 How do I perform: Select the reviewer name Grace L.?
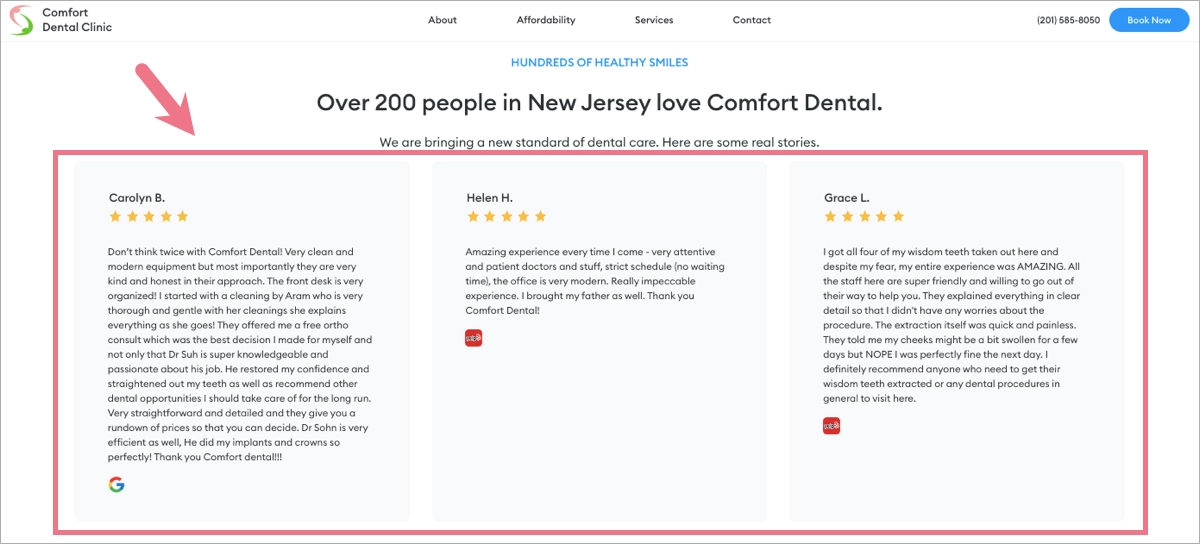(847, 198)
